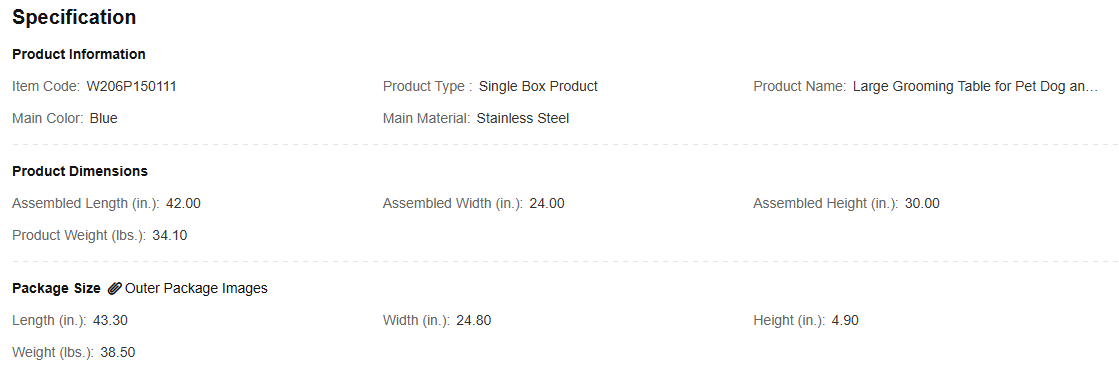Click the Assembled Length value 42.00
1119x367 pixels.
pyautogui.click(x=183, y=203)
